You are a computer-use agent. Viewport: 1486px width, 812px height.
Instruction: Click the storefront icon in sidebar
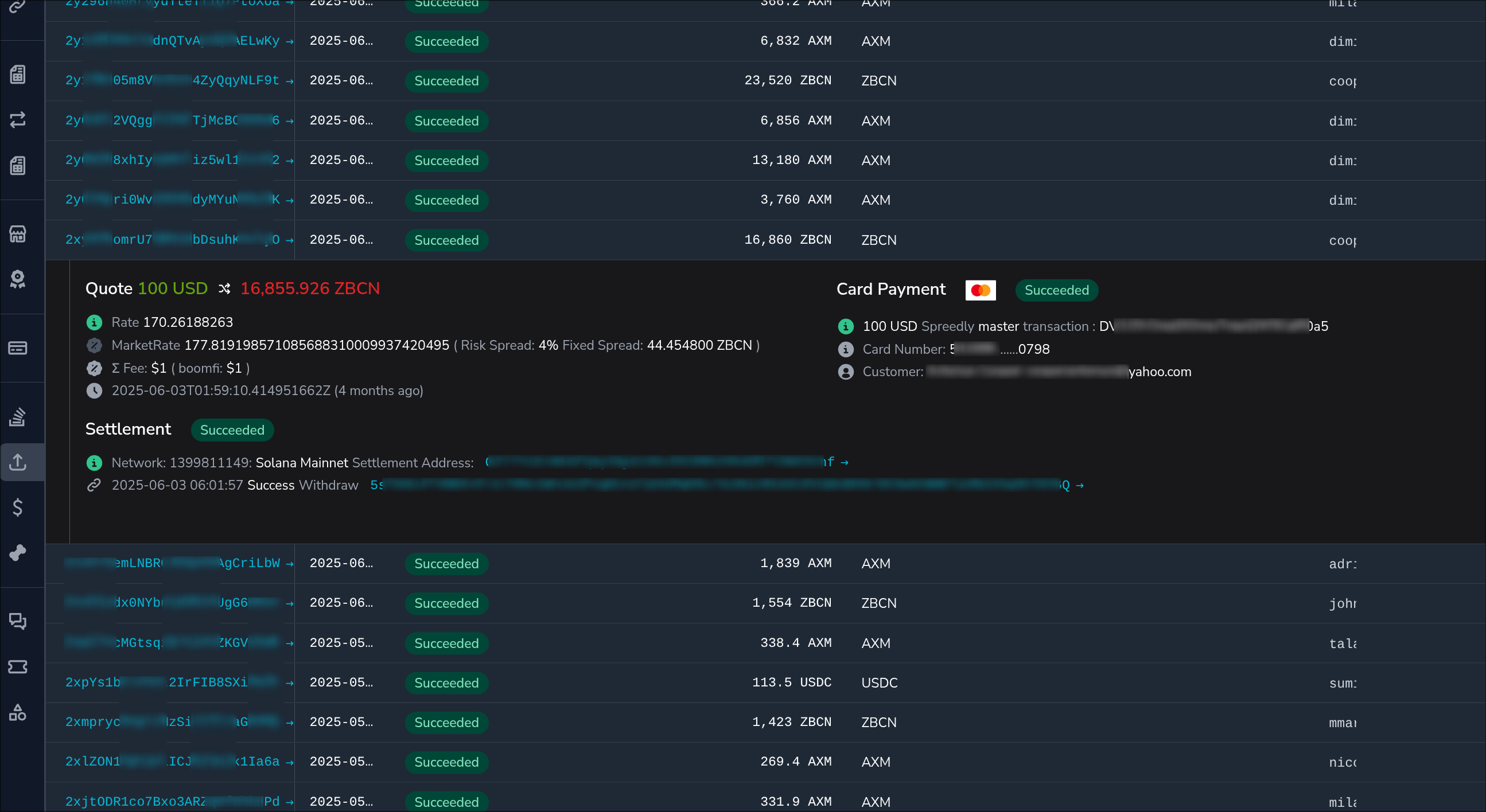(17, 233)
